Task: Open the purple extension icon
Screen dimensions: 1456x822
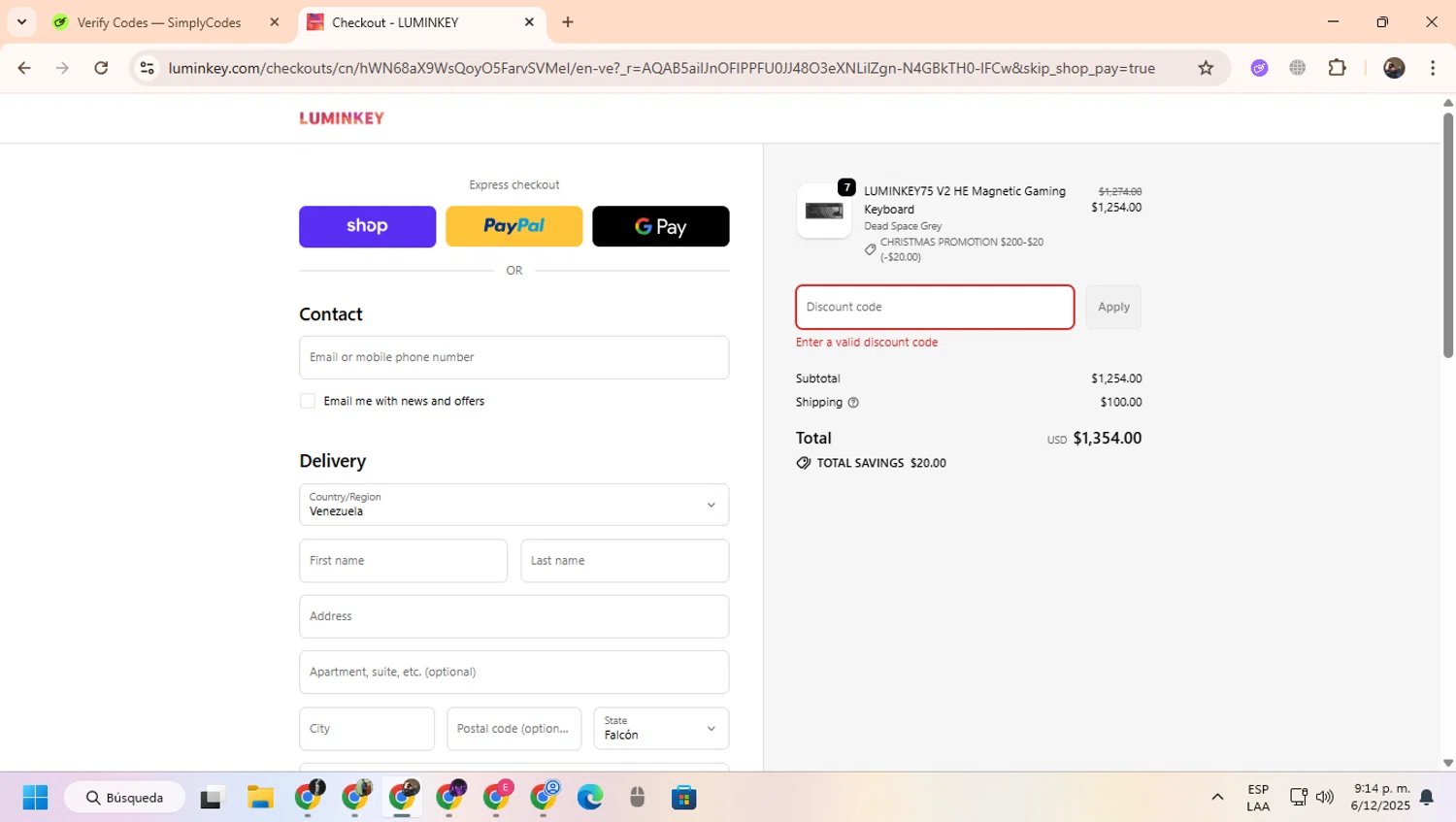Action: click(x=1259, y=68)
